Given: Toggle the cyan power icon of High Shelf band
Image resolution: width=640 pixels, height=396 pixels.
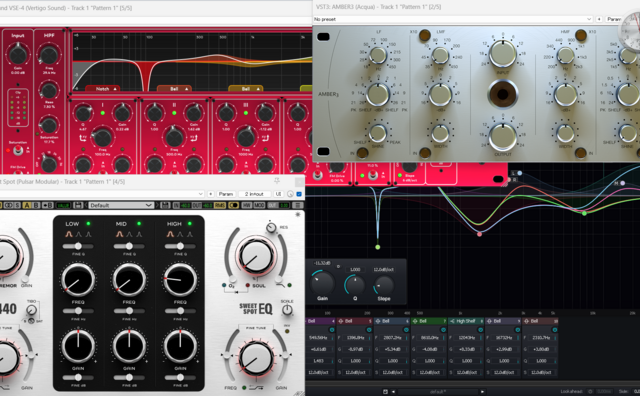Looking at the screenshot, I should click(480, 330).
